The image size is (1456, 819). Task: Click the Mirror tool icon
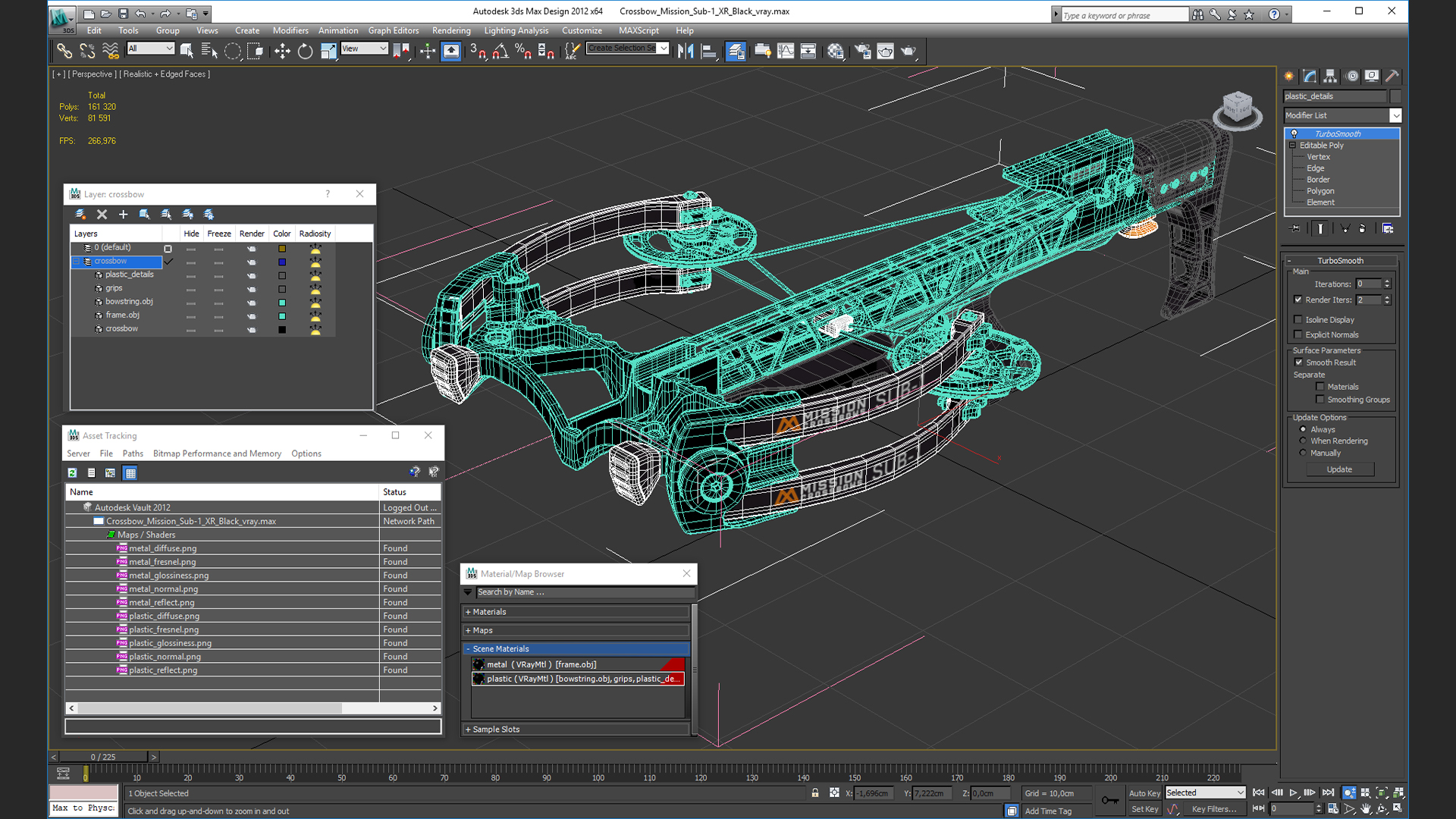(686, 51)
